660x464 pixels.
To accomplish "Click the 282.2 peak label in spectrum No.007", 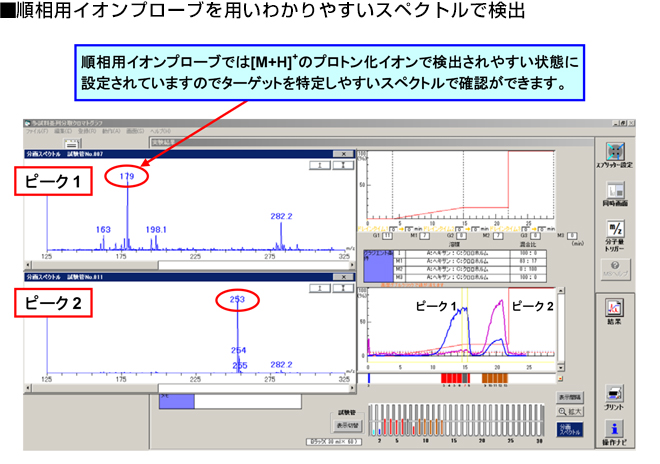I will [281, 216].
